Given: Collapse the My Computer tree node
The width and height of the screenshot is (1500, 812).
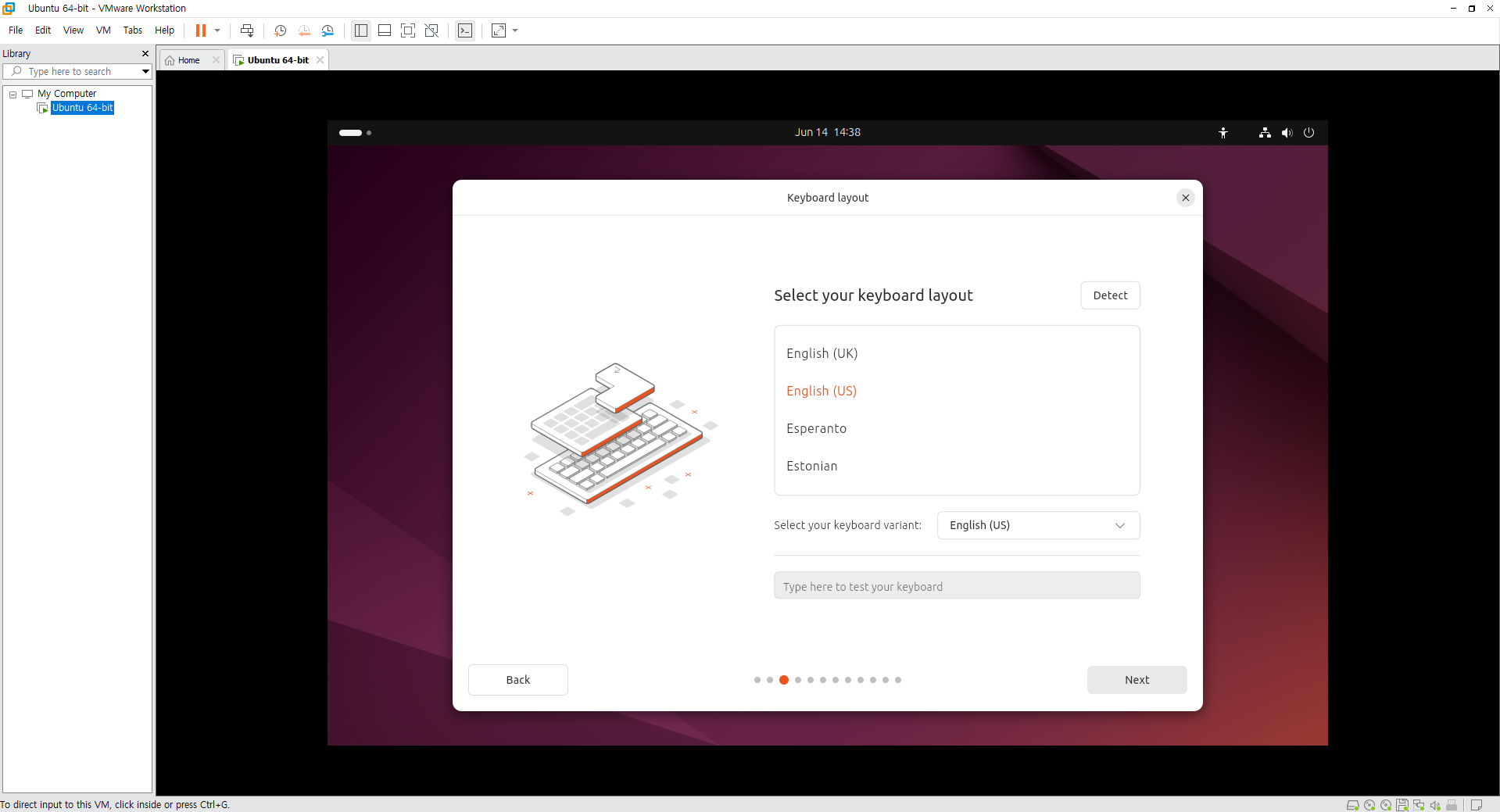Looking at the screenshot, I should pyautogui.click(x=13, y=94).
